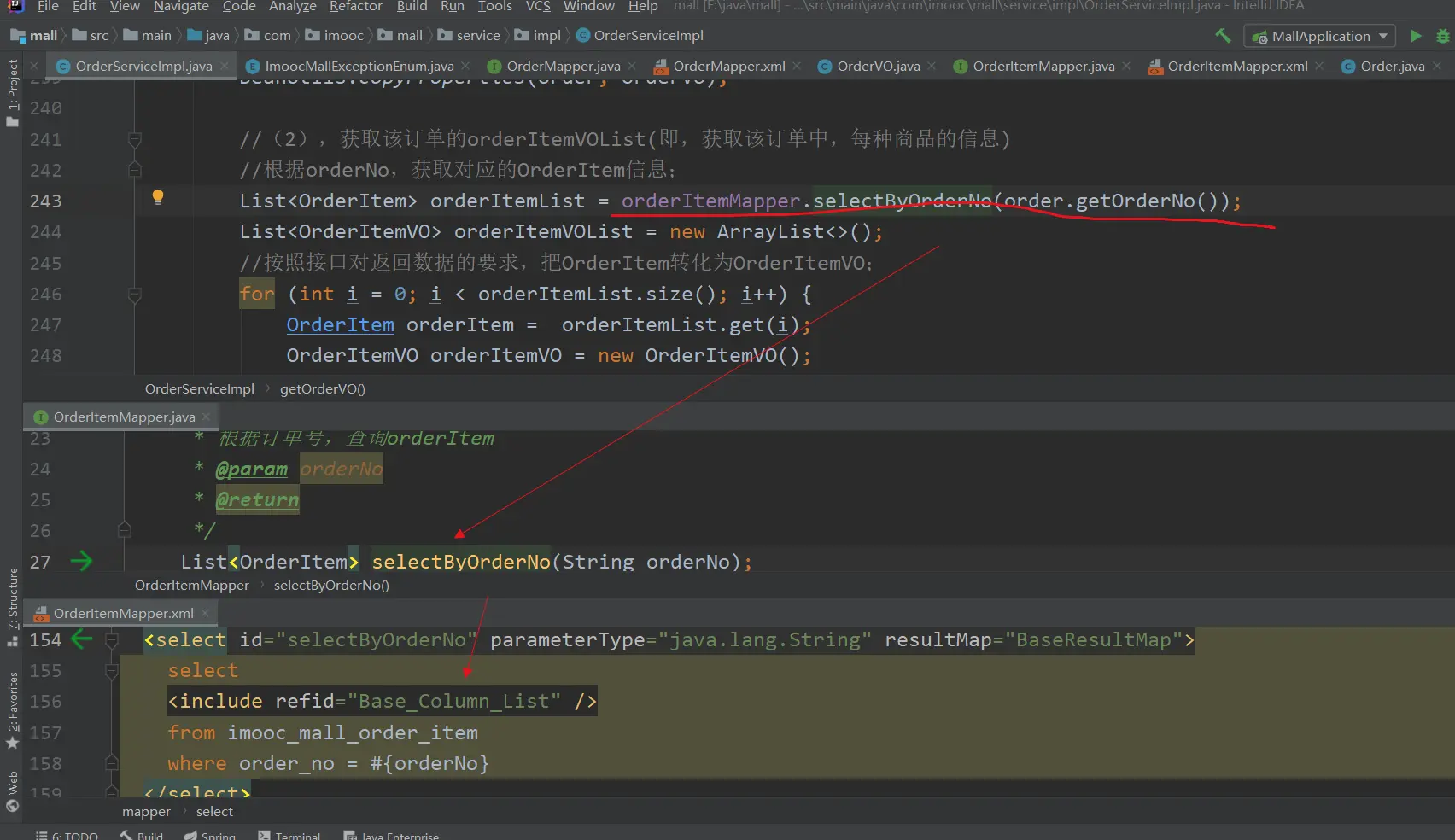Open the MallApplication run configuration dropdown

[x=1320, y=36]
